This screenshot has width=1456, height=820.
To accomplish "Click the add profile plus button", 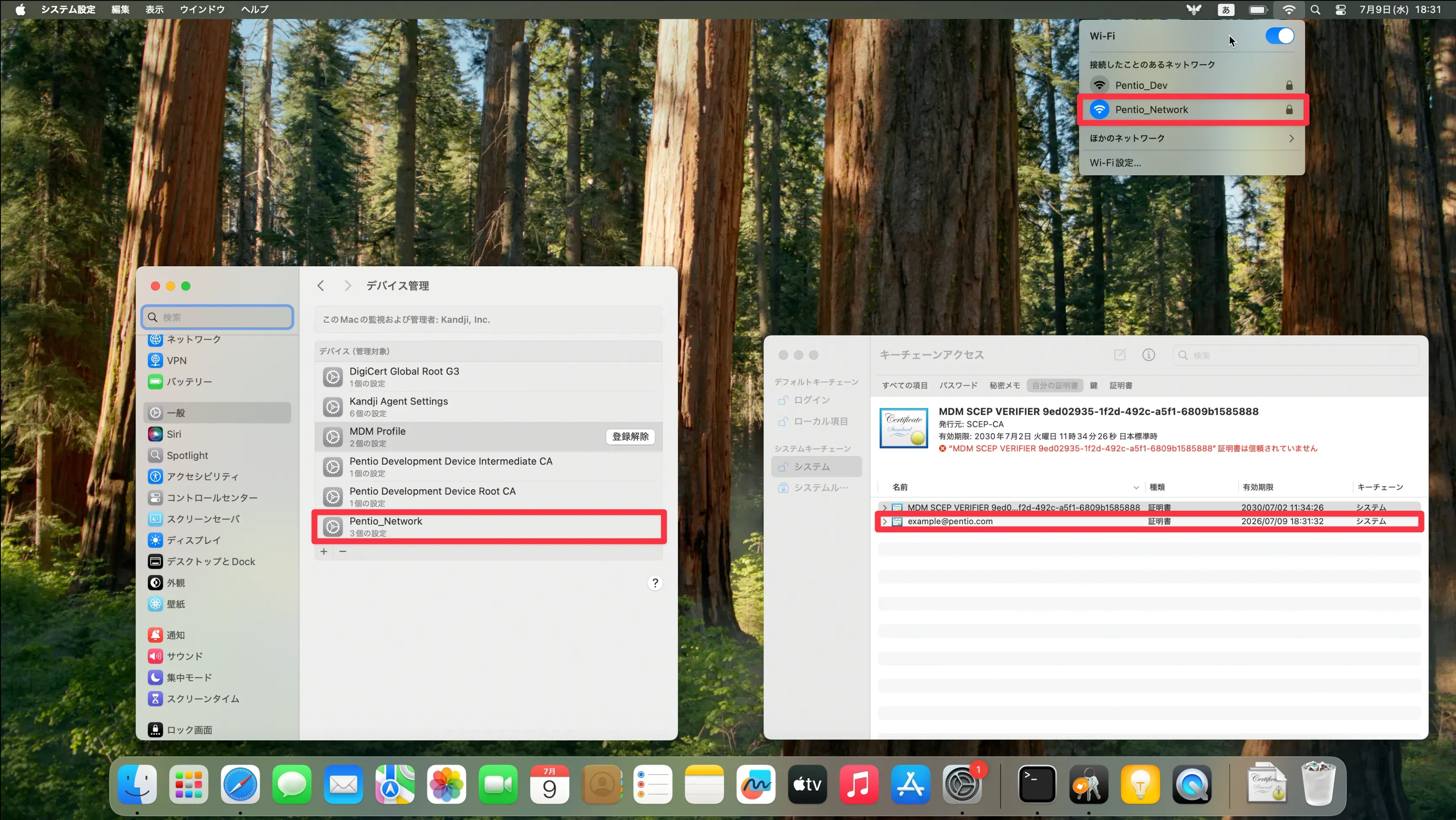I will 324,552.
